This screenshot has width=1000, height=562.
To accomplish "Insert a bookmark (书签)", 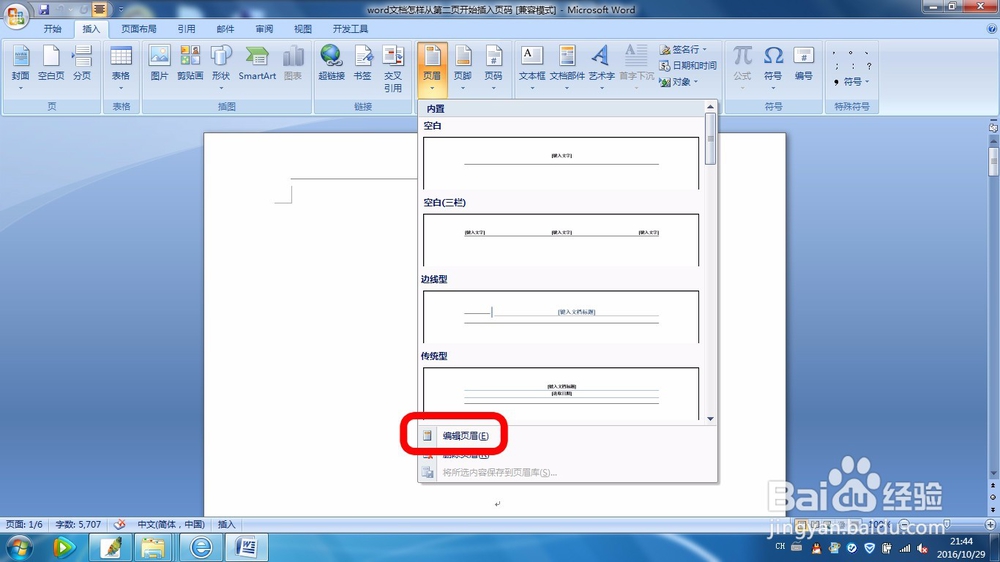I will pos(362,64).
